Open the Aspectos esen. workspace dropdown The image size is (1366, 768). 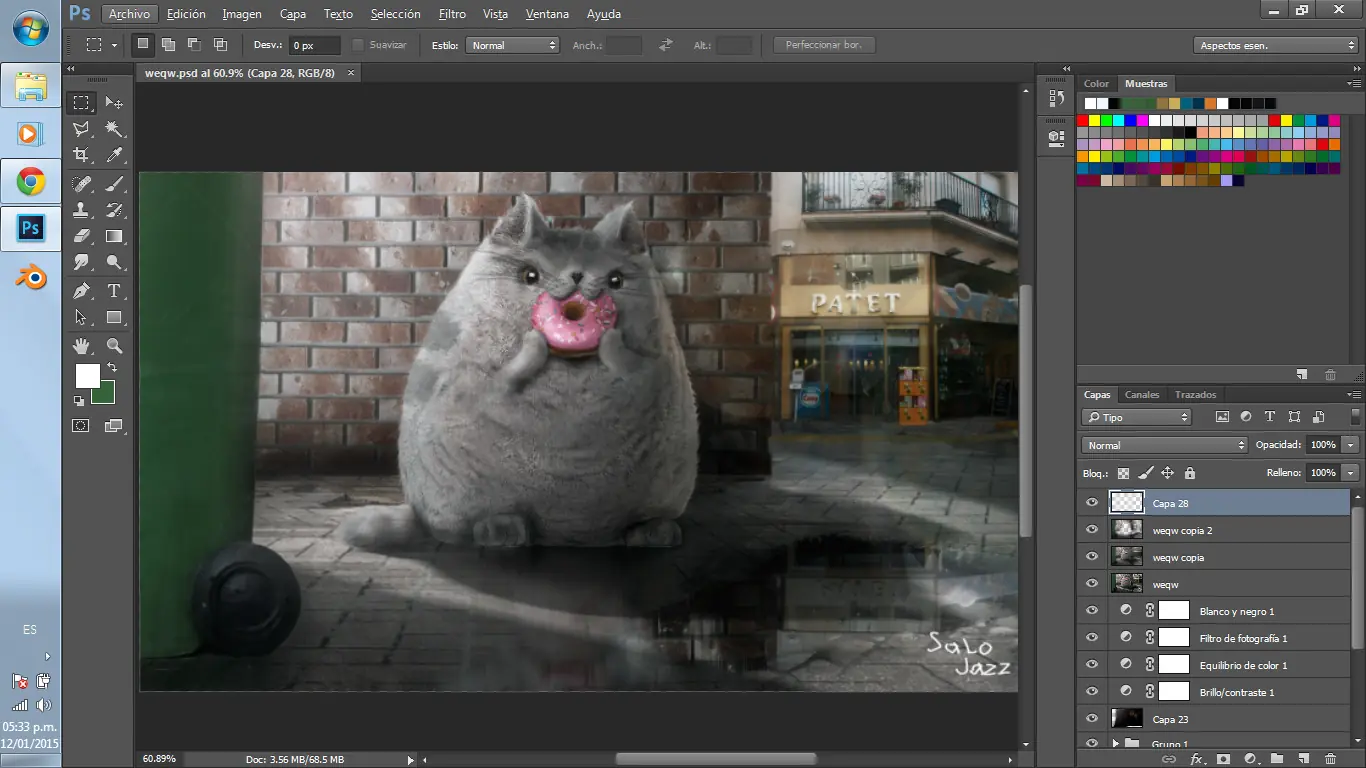click(1275, 45)
